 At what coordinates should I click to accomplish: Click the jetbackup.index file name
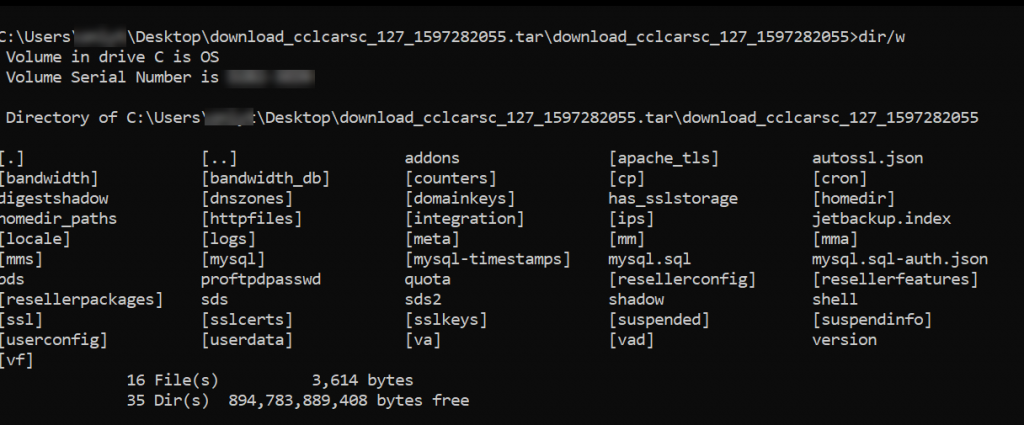click(882, 218)
